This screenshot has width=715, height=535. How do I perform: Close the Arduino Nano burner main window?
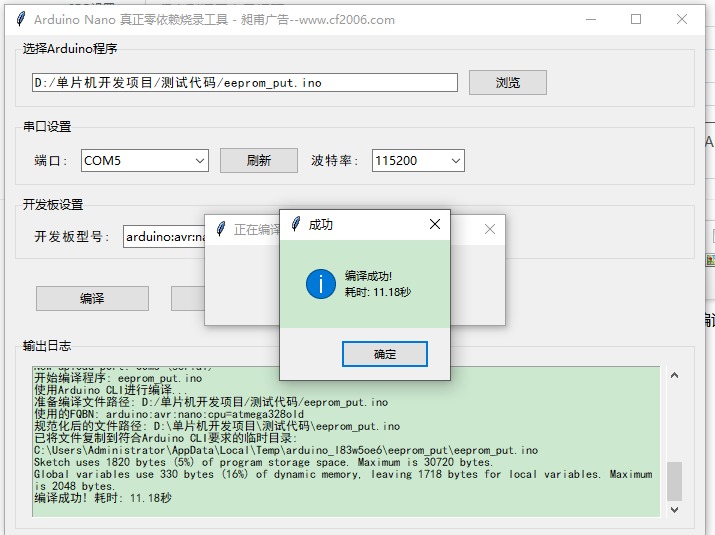tap(682, 19)
